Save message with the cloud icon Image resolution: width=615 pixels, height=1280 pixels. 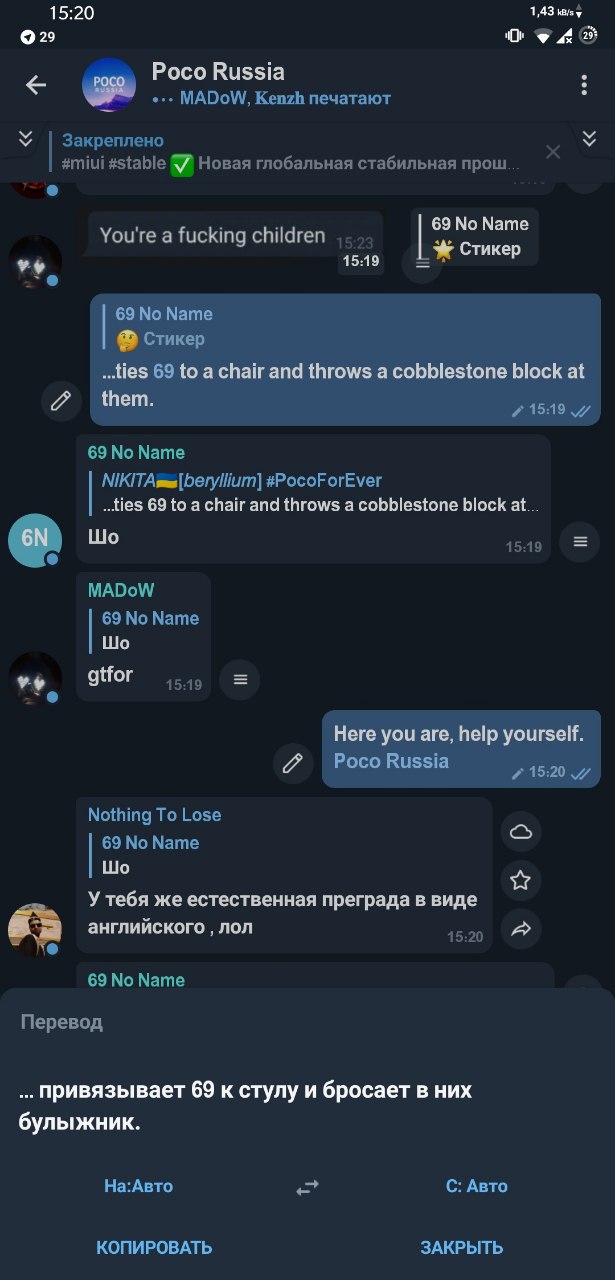[521, 832]
